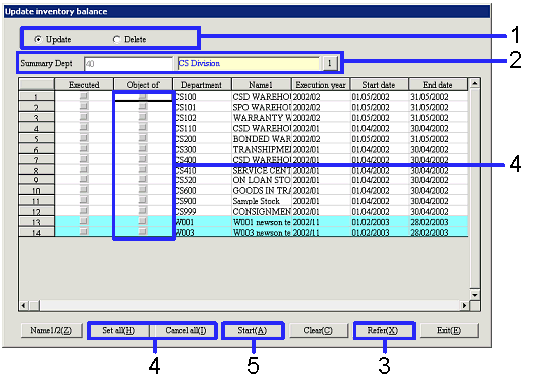Click the Sample Stock name cell
Screen dimensions: 542x383
pos(262,201)
